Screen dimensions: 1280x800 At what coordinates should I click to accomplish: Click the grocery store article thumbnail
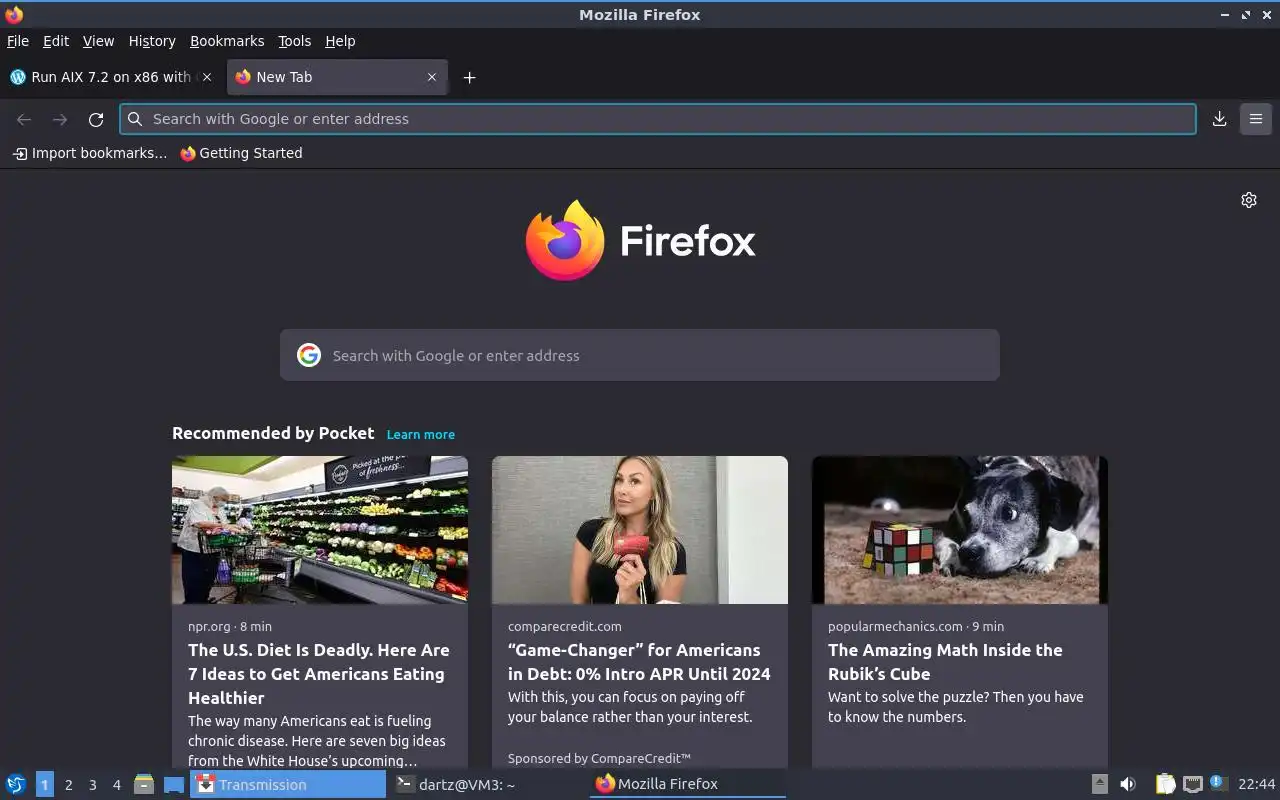click(320, 530)
